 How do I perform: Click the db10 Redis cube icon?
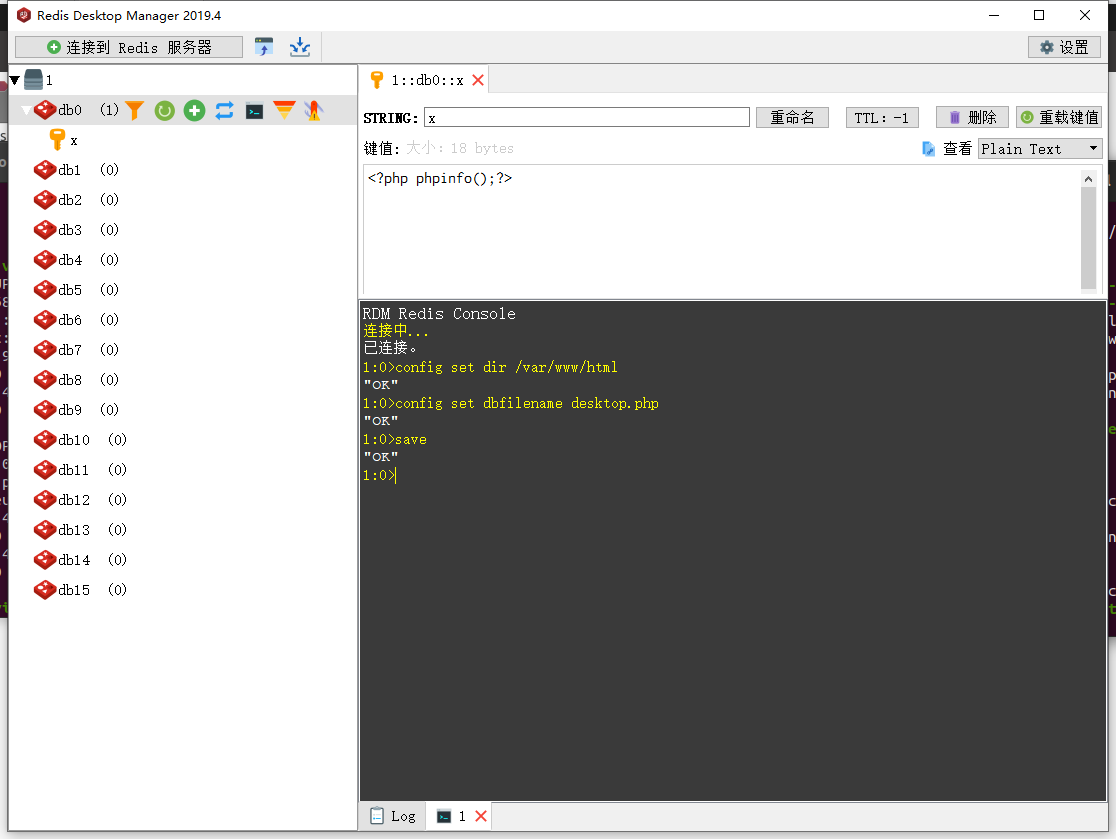pyautogui.click(x=45, y=440)
